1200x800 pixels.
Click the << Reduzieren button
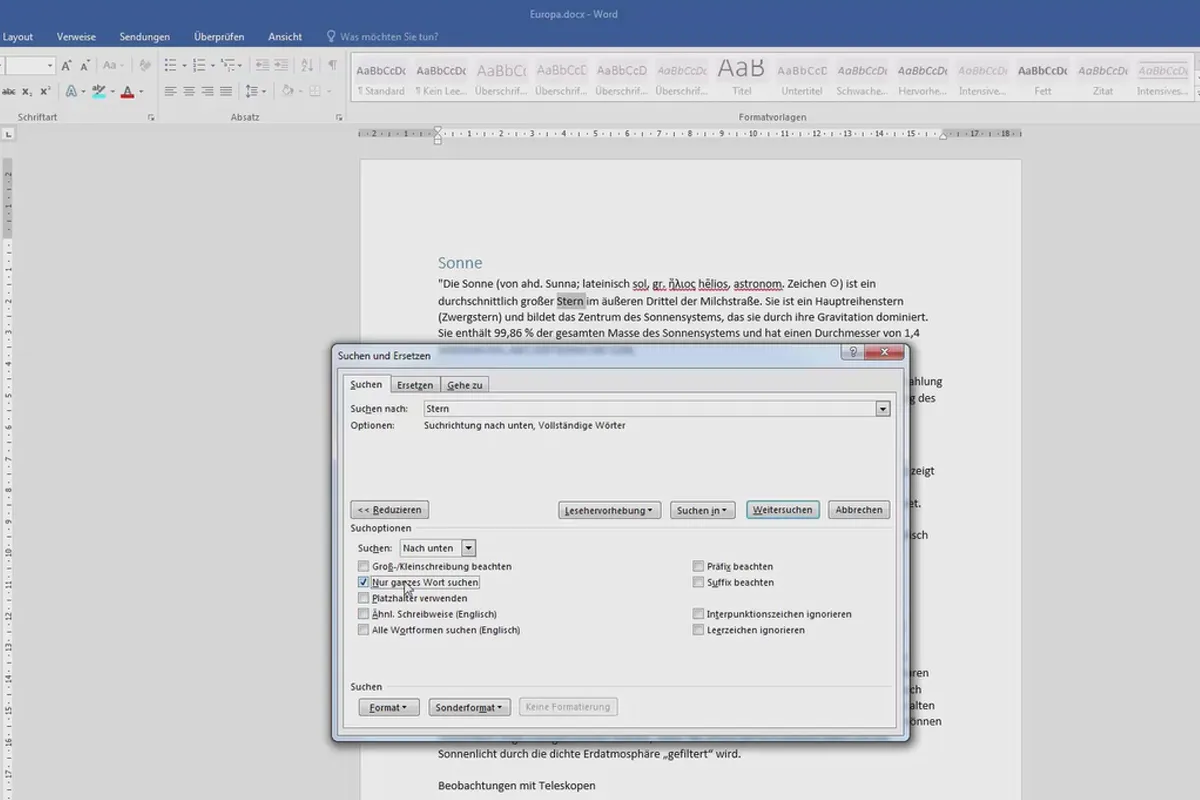tap(391, 510)
